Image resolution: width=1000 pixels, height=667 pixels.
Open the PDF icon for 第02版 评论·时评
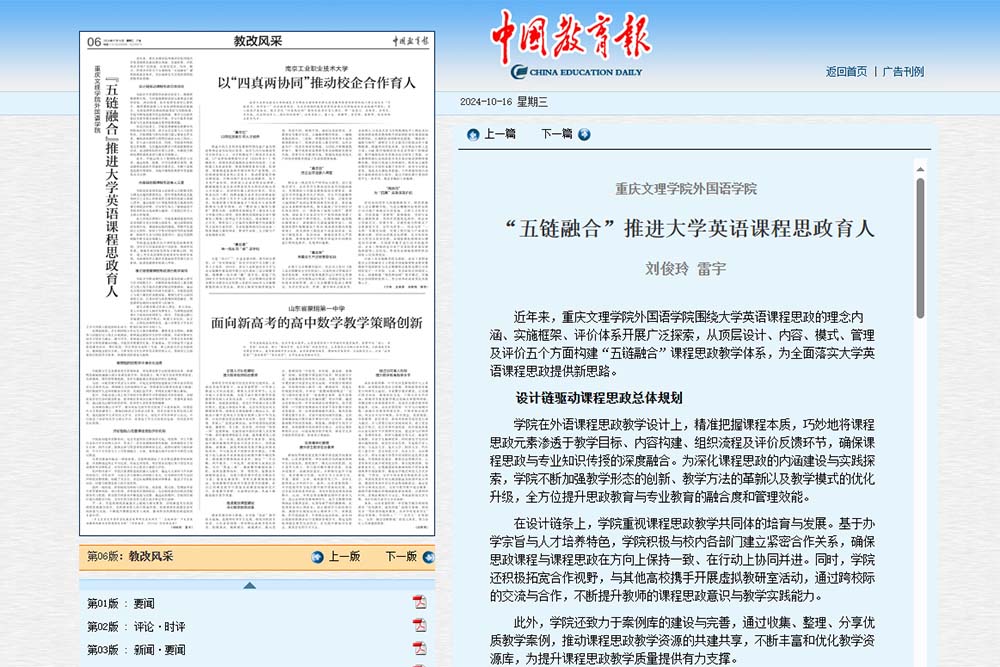point(420,626)
